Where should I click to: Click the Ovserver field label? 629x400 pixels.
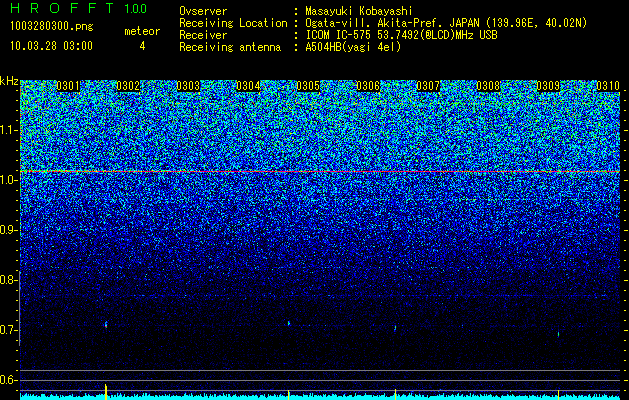pyautogui.click(x=203, y=11)
